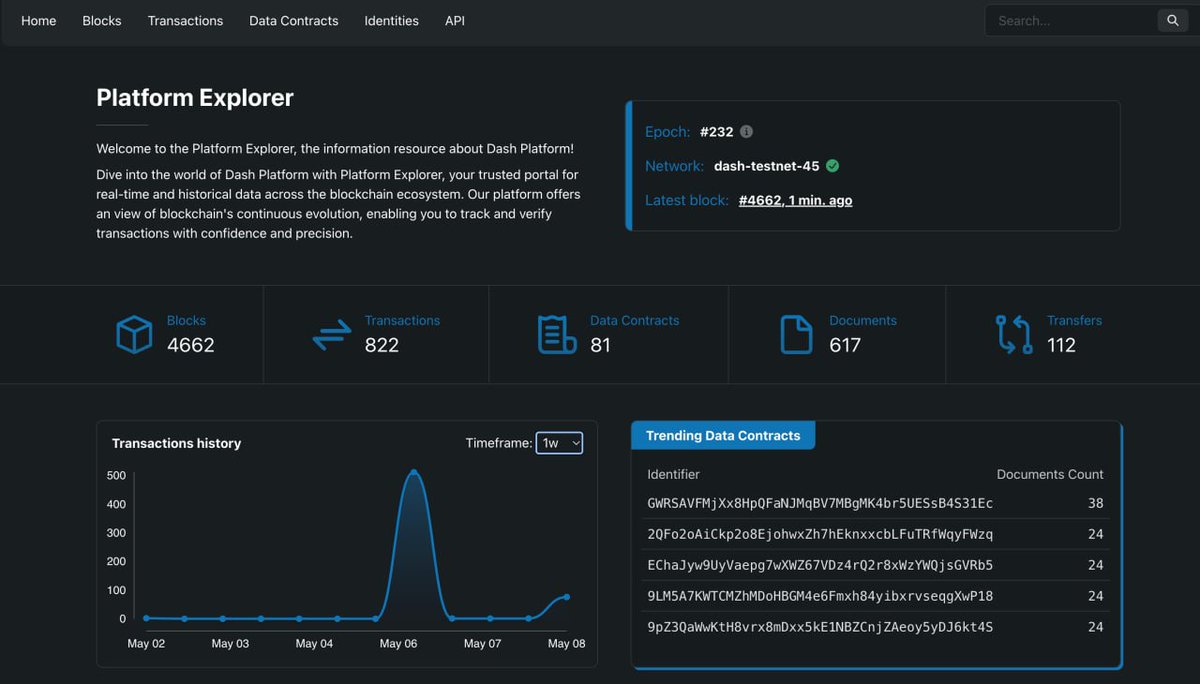Click the search magnifier button

point(1172,20)
